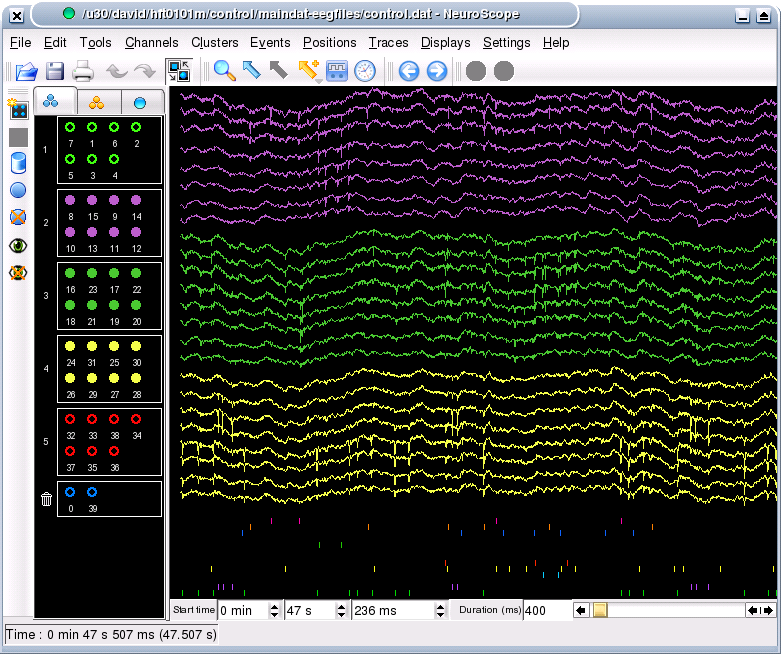Open the Channels menu

[x=151, y=43]
